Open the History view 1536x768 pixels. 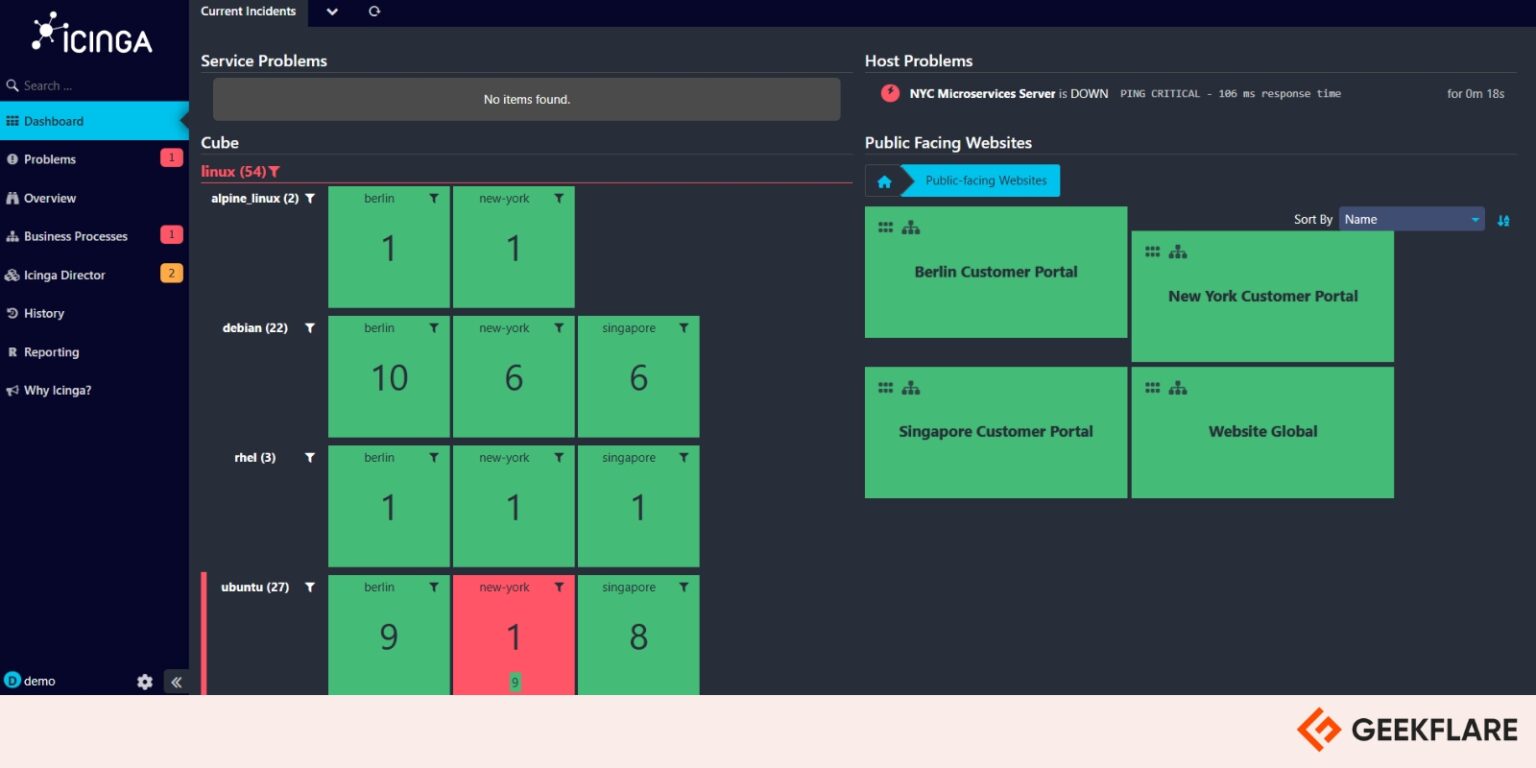[46, 313]
